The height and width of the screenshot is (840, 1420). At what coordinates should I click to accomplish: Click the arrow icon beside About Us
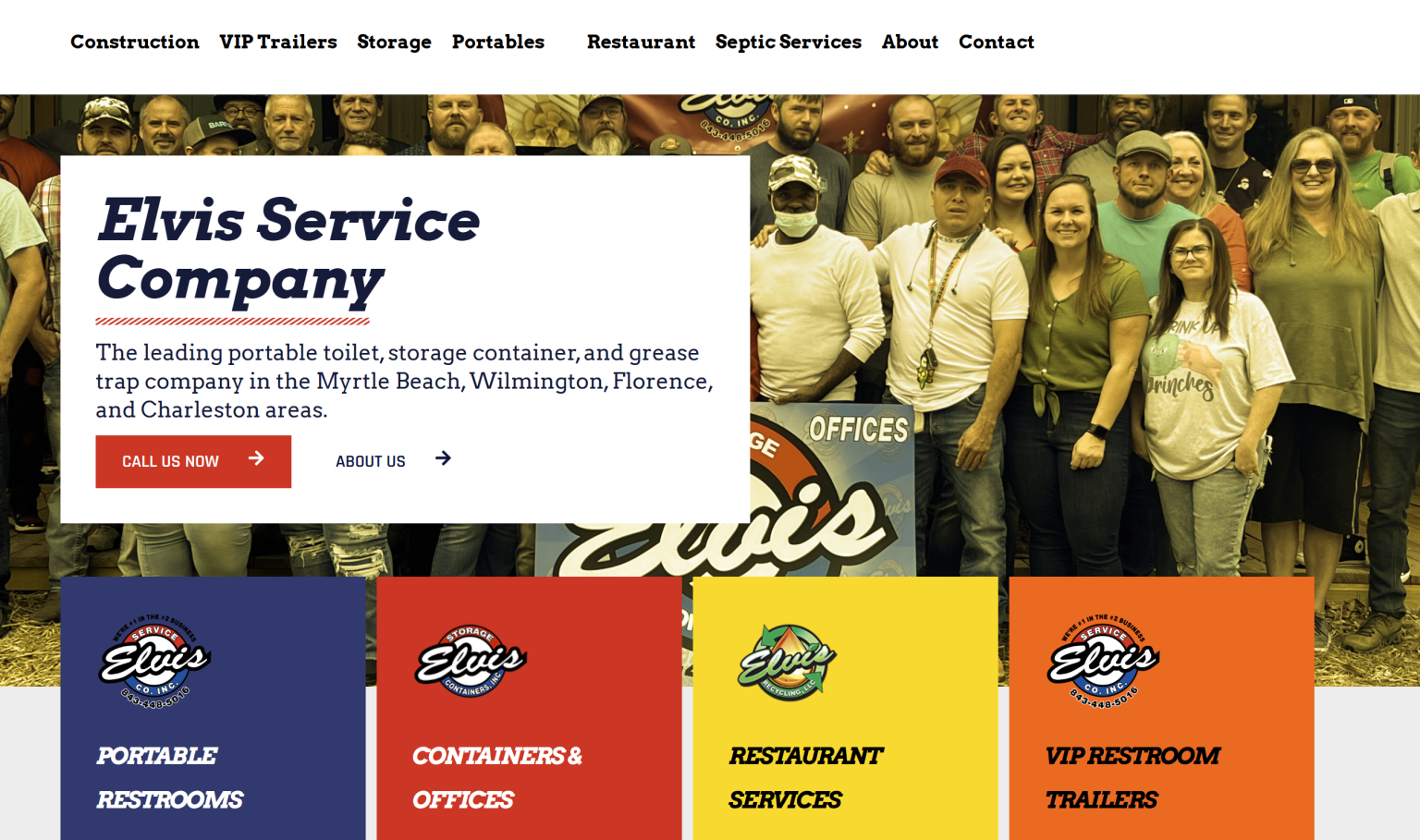tap(444, 458)
